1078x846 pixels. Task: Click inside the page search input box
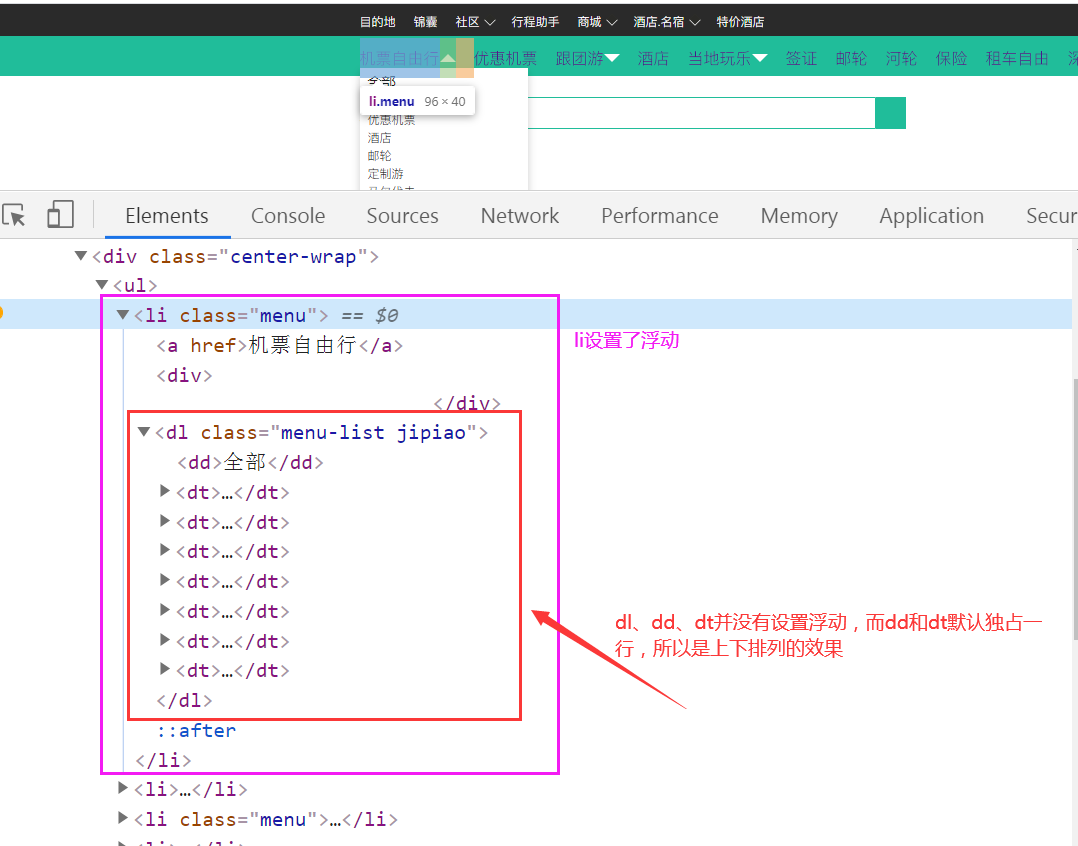[701, 113]
